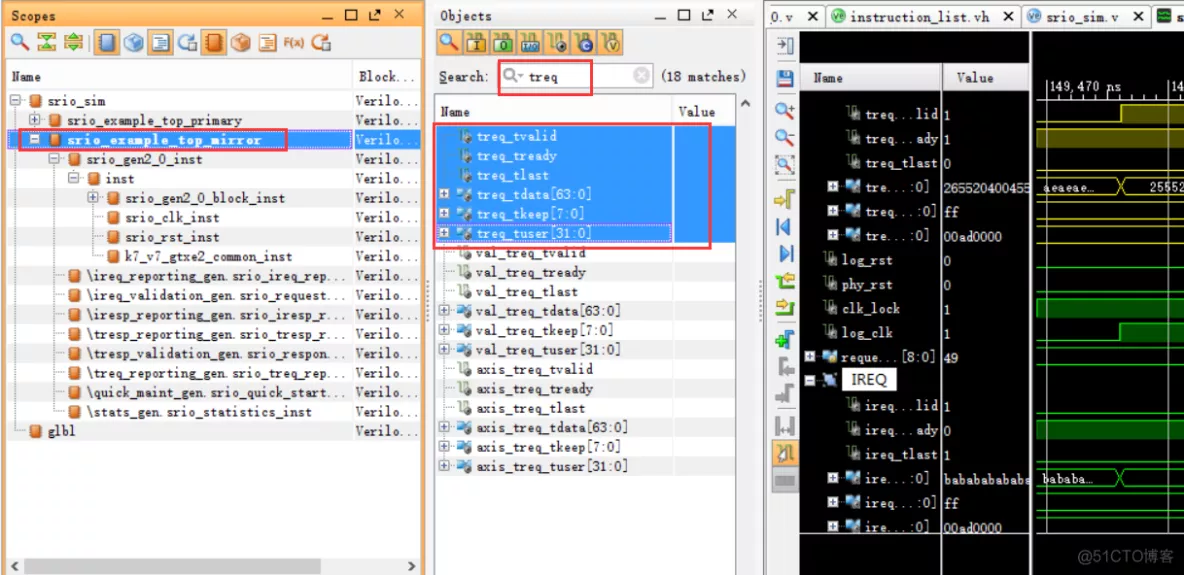Add a marker to the waveform
This screenshot has width=1184, height=575.
tap(785, 340)
